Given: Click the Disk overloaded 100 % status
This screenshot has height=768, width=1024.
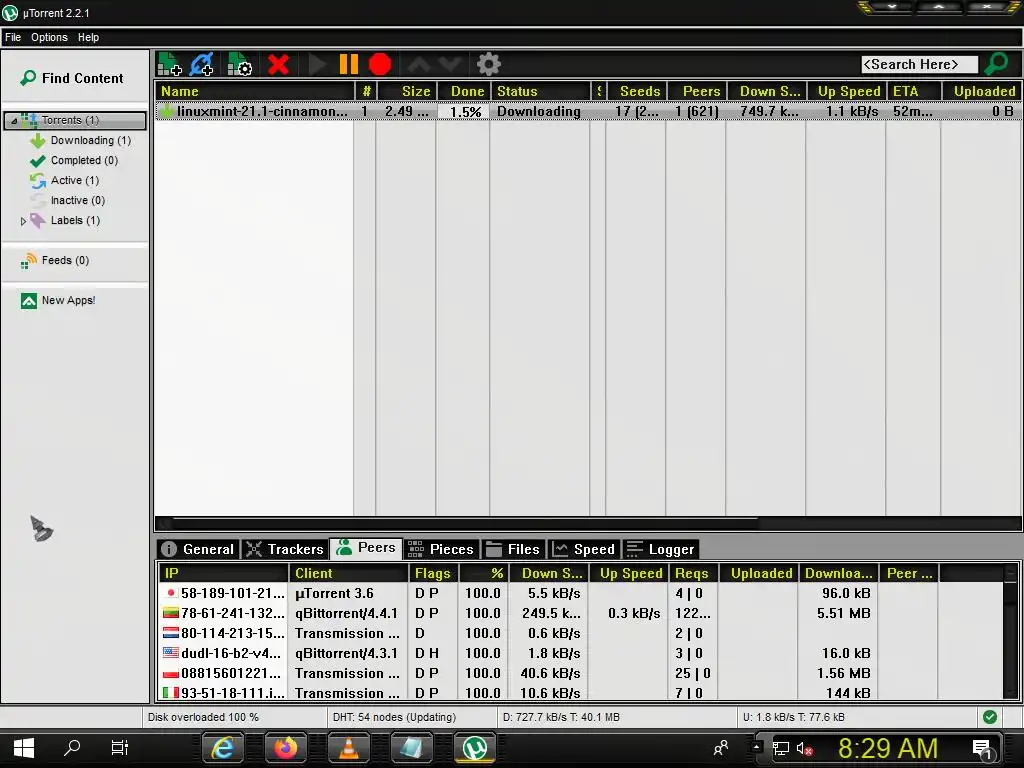Looking at the screenshot, I should coord(203,717).
